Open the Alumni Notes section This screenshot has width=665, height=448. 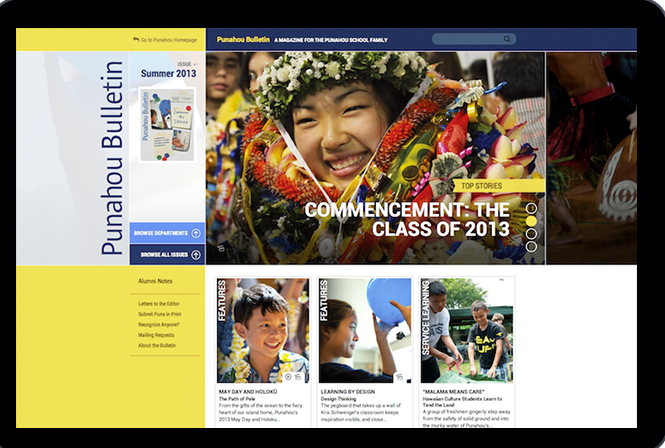tap(155, 281)
